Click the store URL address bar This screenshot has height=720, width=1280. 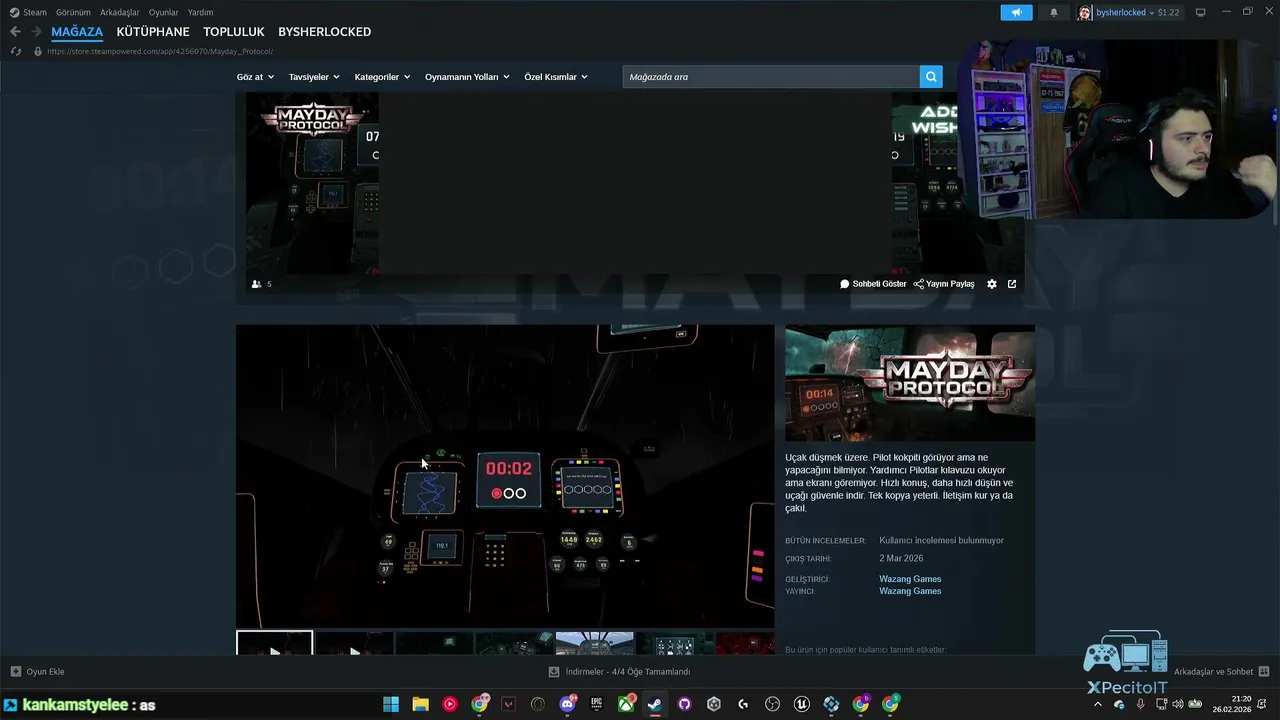160,51
